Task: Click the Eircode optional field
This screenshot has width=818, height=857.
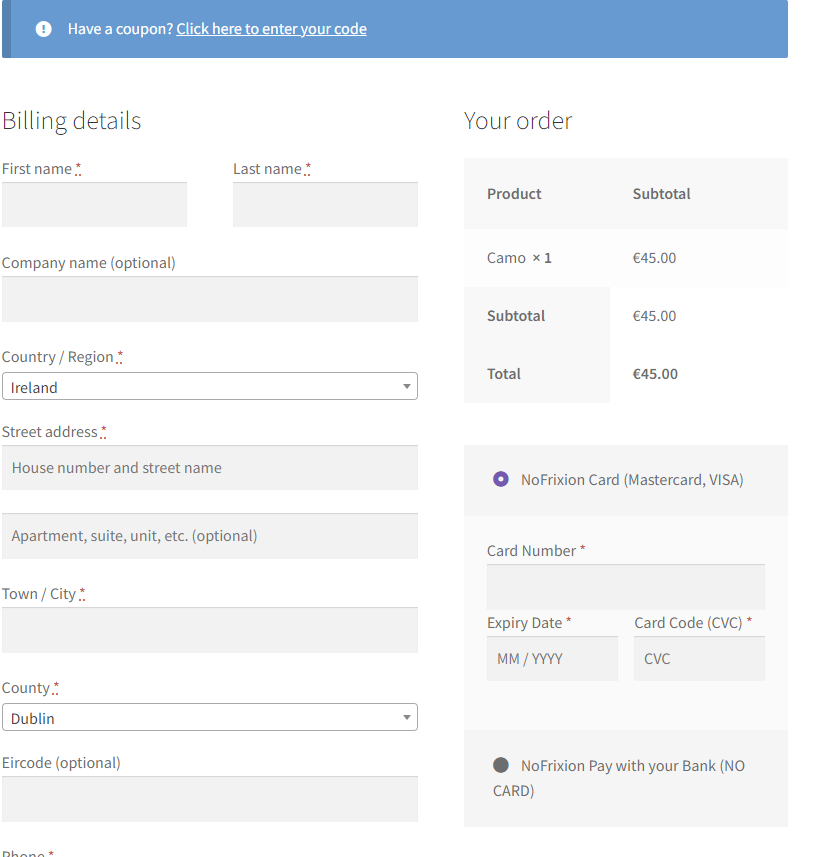Action: point(209,798)
